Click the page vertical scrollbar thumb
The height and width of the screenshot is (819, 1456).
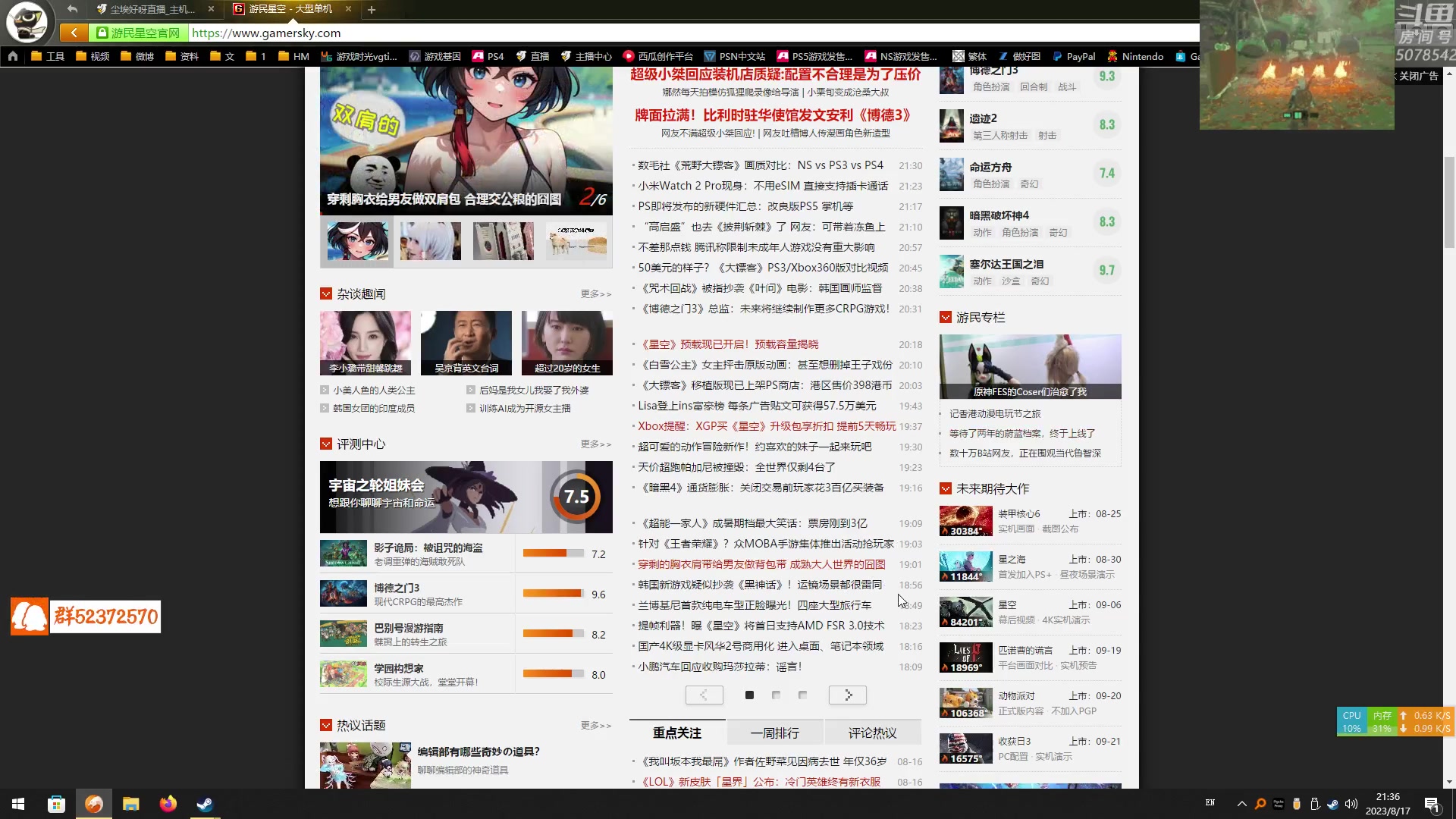[x=1449, y=202]
